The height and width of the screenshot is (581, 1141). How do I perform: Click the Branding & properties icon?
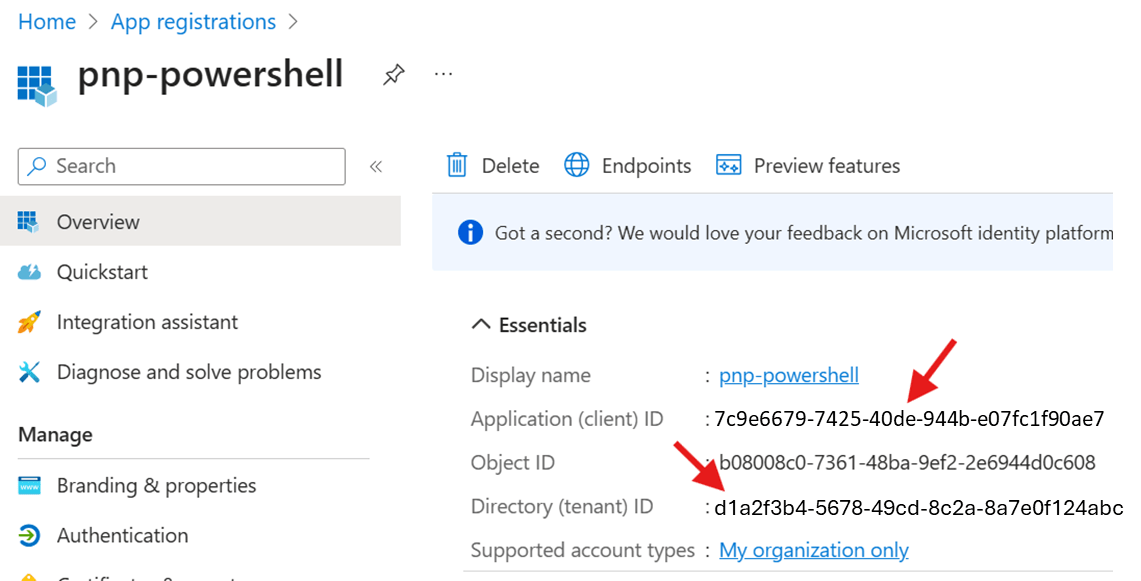(29, 486)
